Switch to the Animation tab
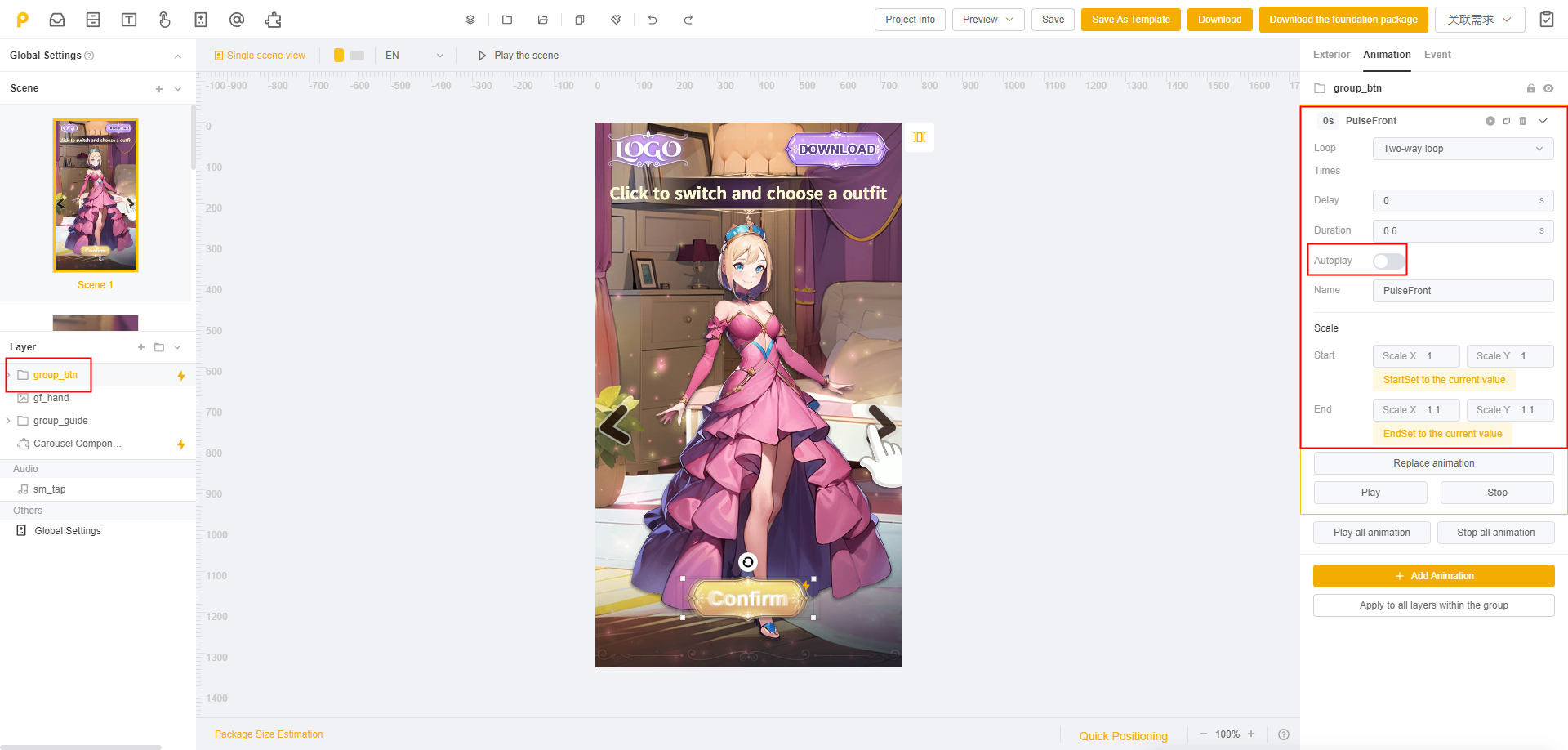1568x750 pixels. (1387, 55)
